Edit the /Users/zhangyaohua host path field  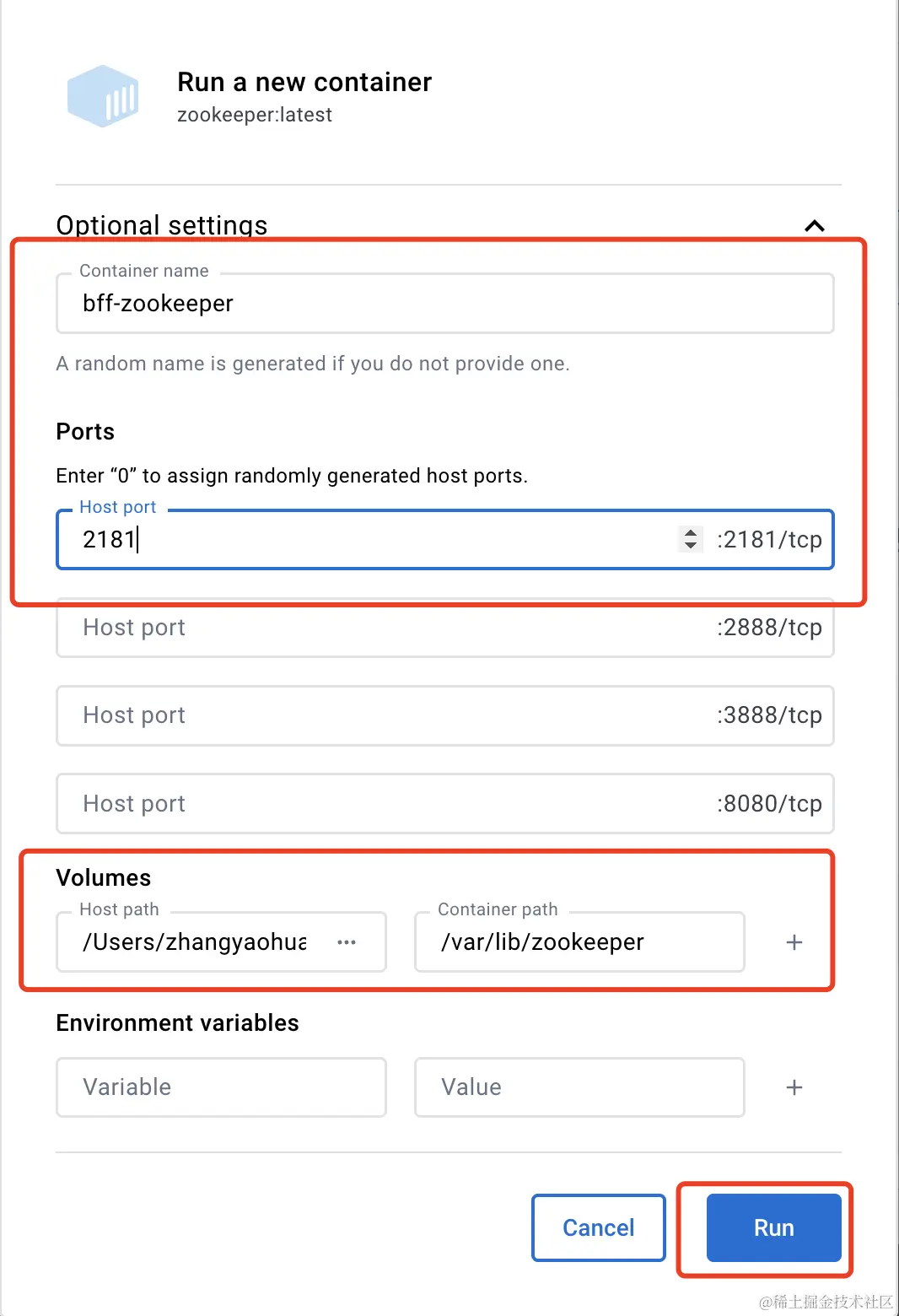pos(194,942)
